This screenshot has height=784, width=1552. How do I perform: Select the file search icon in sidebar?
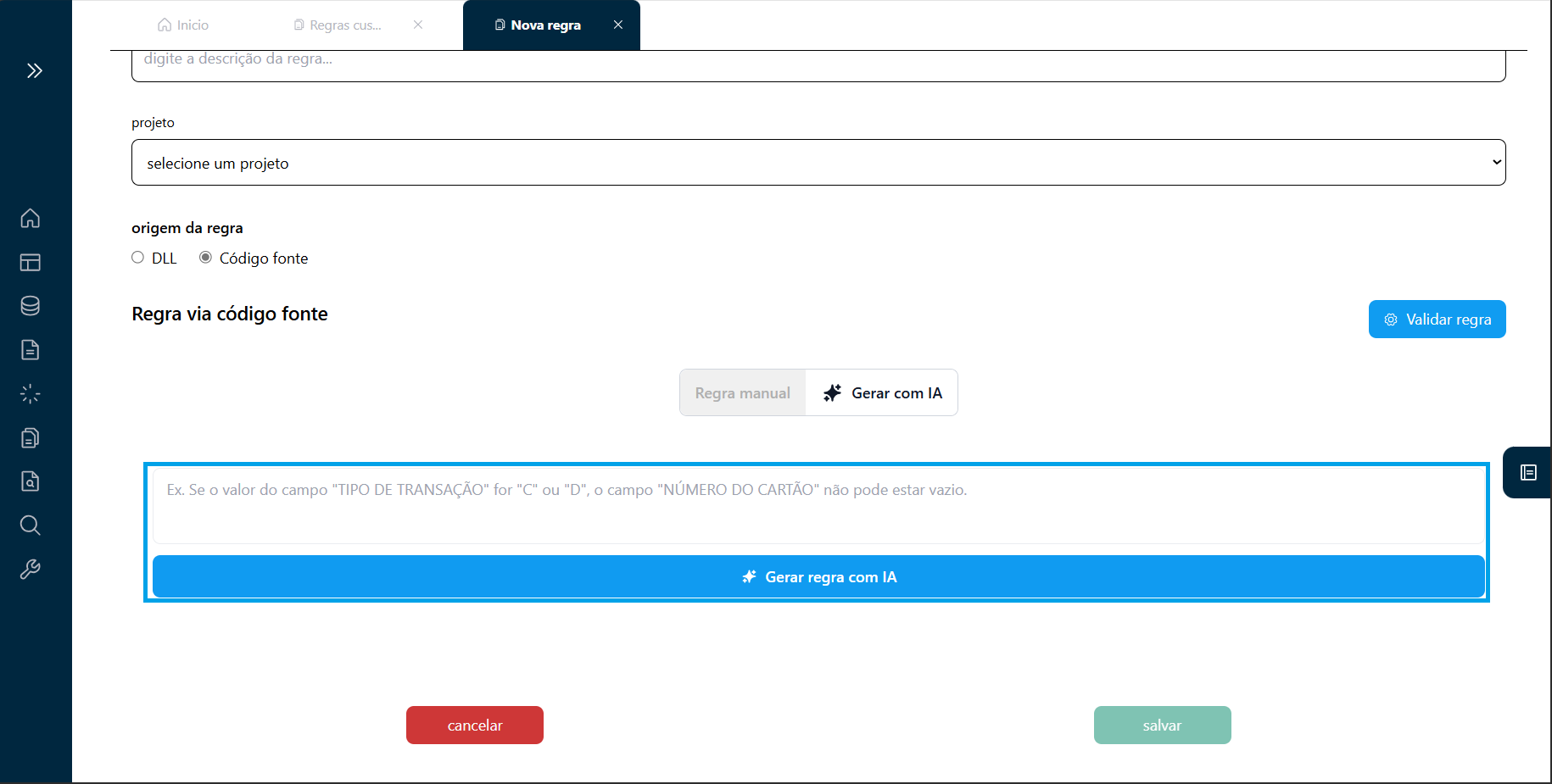click(30, 481)
